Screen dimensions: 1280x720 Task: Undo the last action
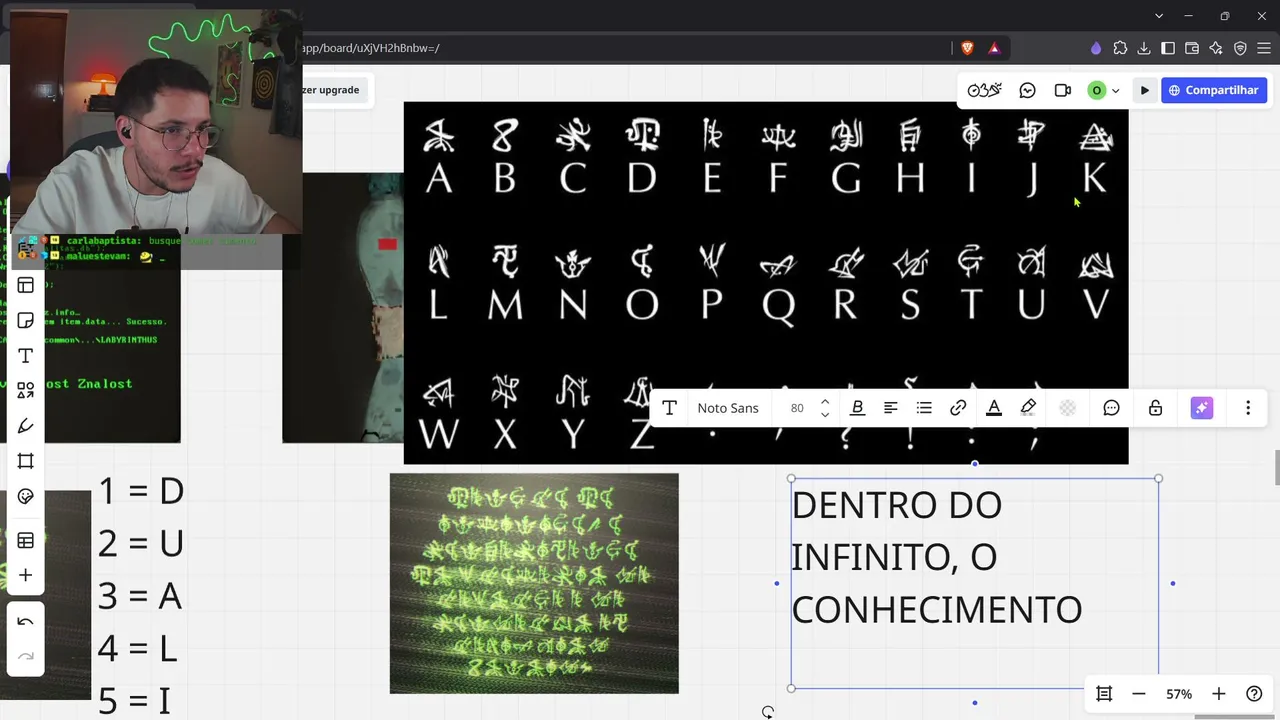(x=26, y=621)
